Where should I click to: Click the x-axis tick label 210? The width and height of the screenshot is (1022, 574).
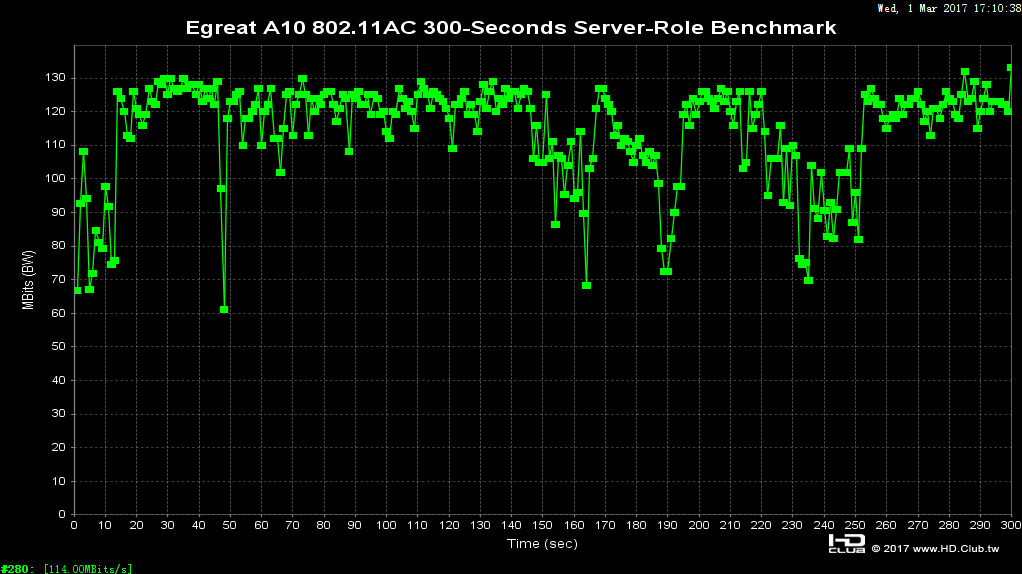730,525
